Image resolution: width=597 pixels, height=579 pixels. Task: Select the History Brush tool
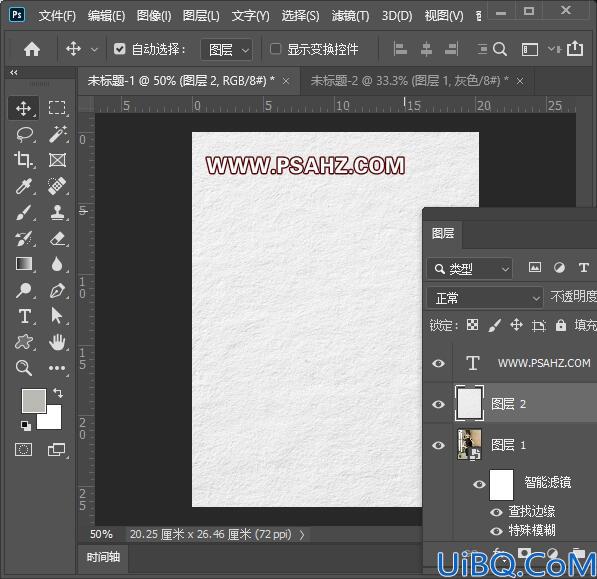24,239
